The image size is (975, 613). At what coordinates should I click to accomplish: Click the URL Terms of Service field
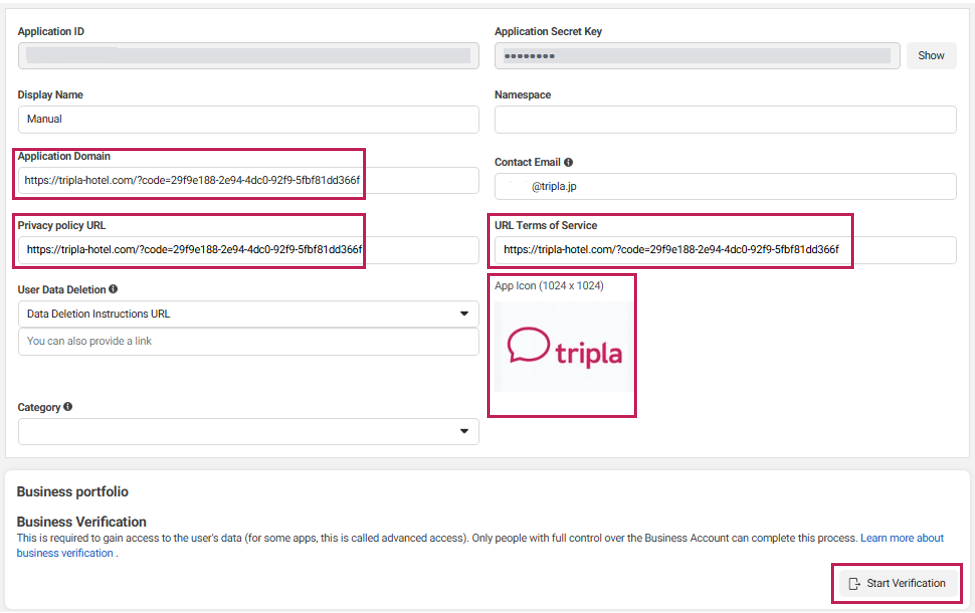tap(725, 250)
